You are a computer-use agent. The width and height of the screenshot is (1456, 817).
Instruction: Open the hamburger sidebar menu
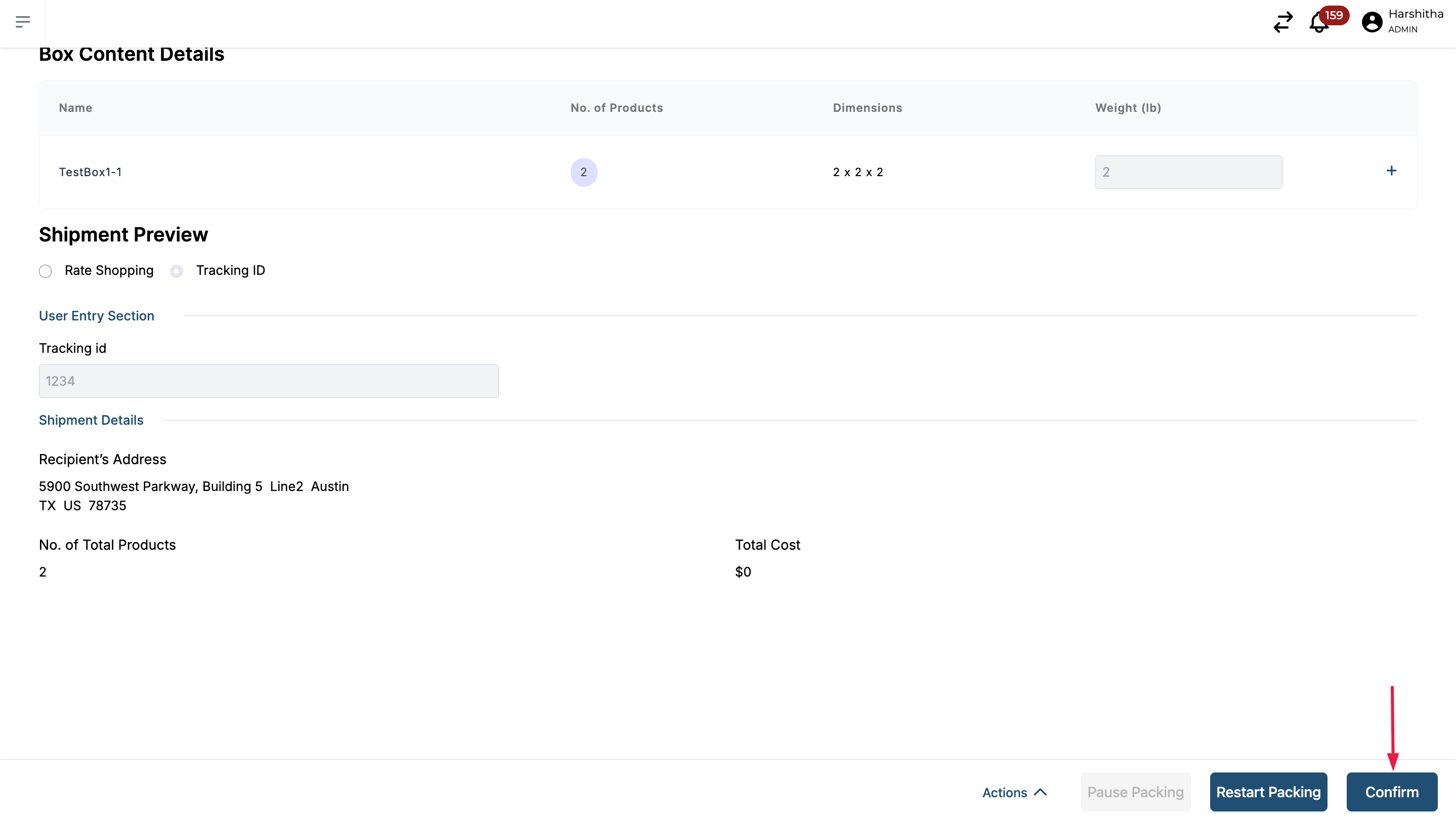click(23, 22)
